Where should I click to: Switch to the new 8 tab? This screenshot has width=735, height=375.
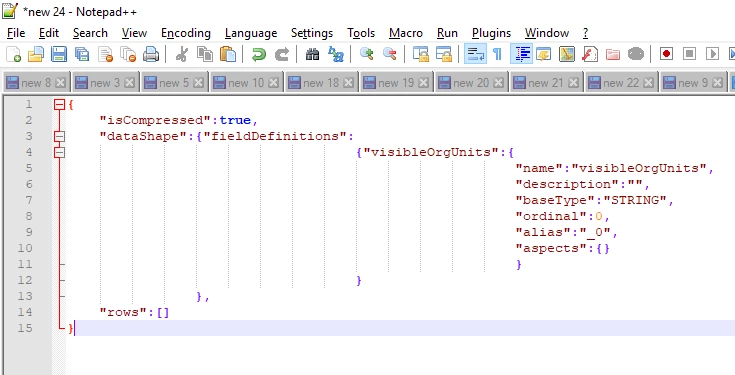36,83
